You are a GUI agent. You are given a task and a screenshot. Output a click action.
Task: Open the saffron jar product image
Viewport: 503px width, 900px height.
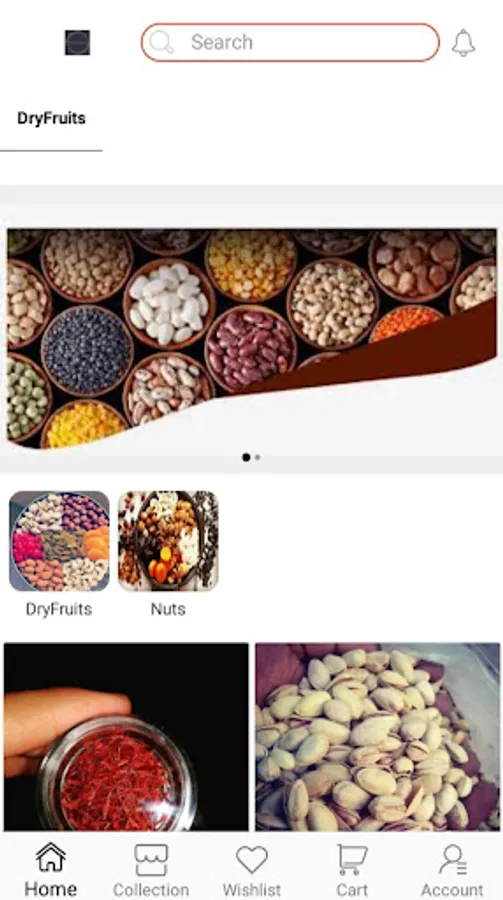126,736
